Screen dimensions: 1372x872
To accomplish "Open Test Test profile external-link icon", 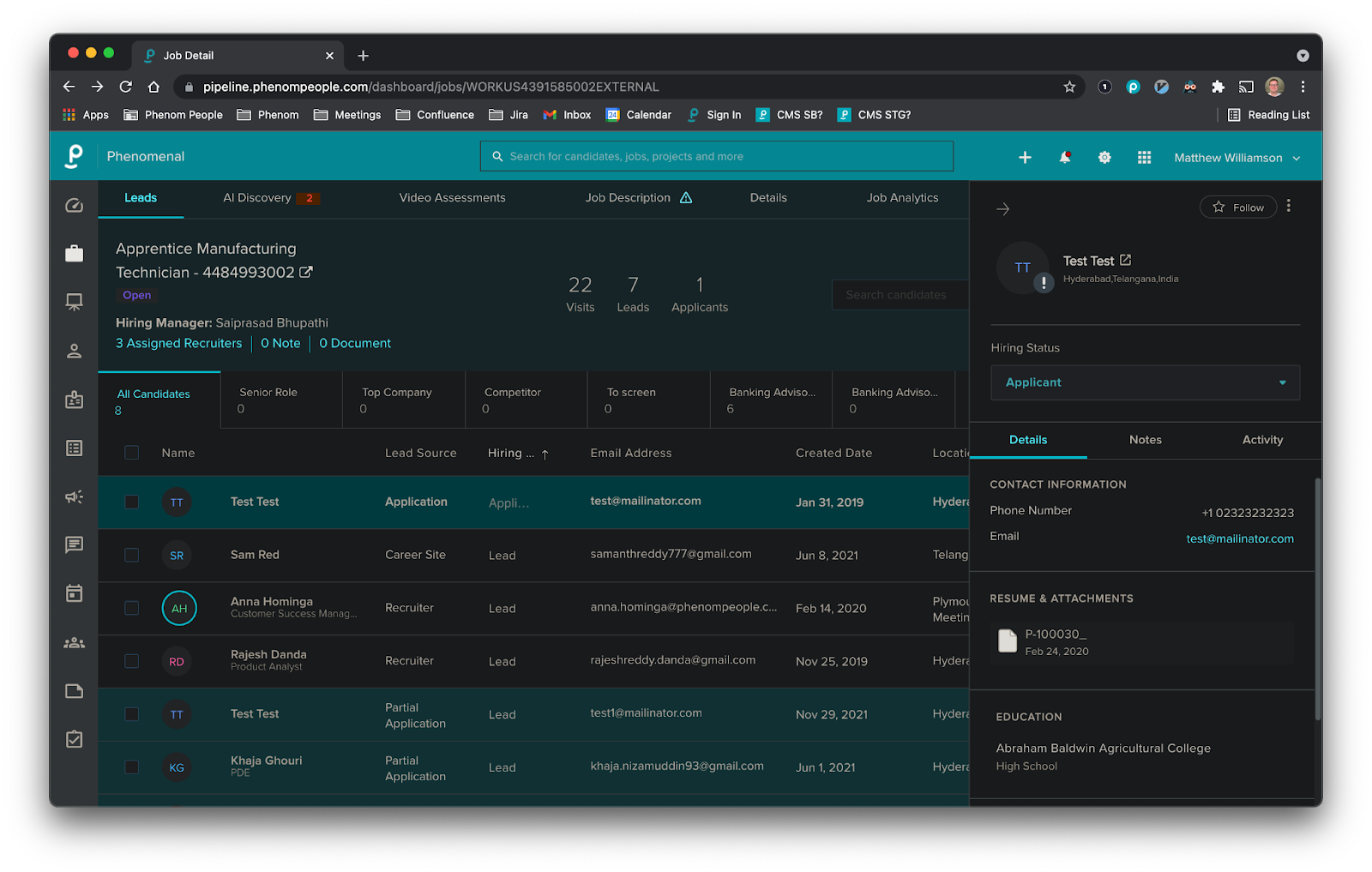I will (1126, 260).
